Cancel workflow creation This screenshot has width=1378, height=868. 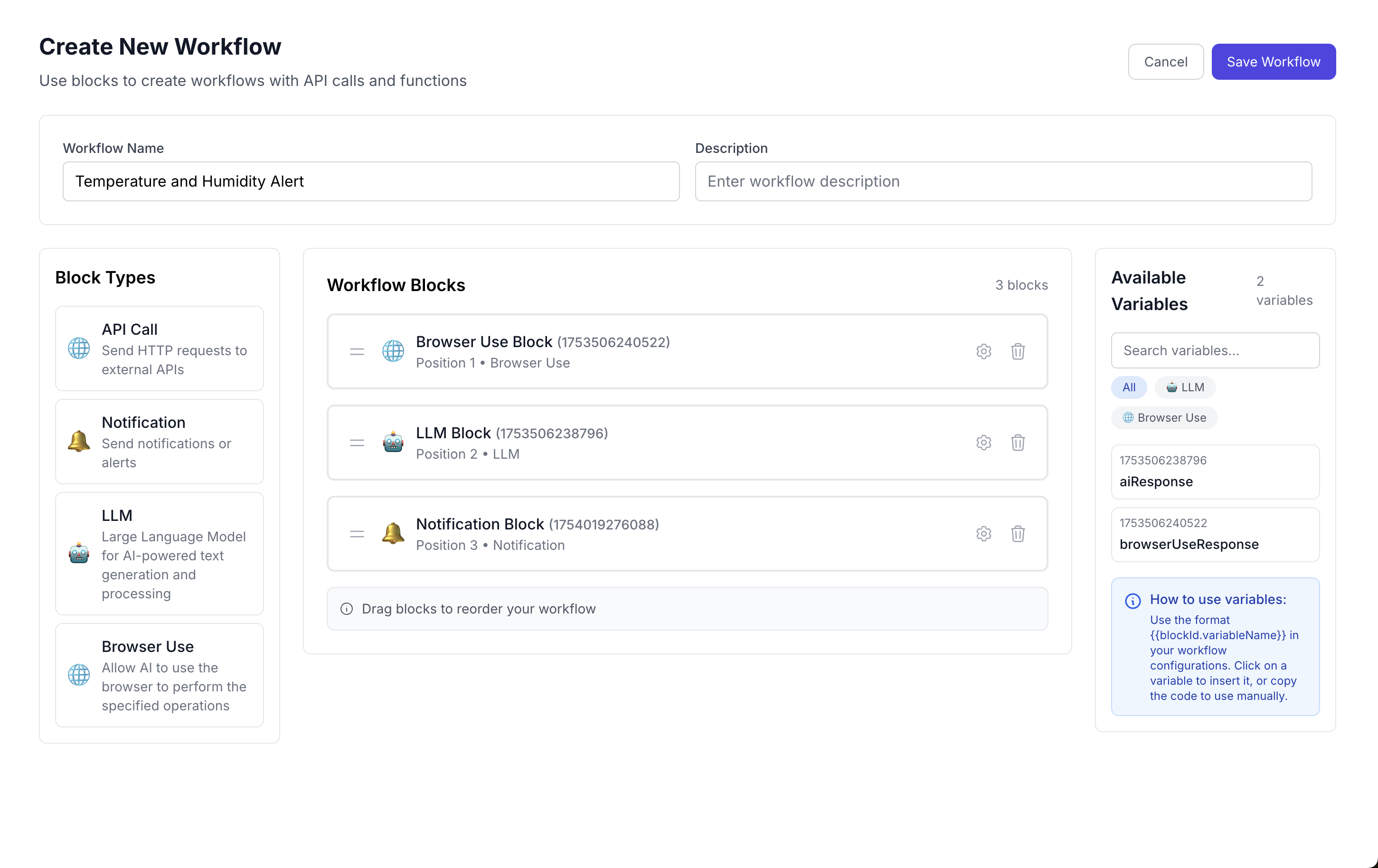click(x=1166, y=62)
